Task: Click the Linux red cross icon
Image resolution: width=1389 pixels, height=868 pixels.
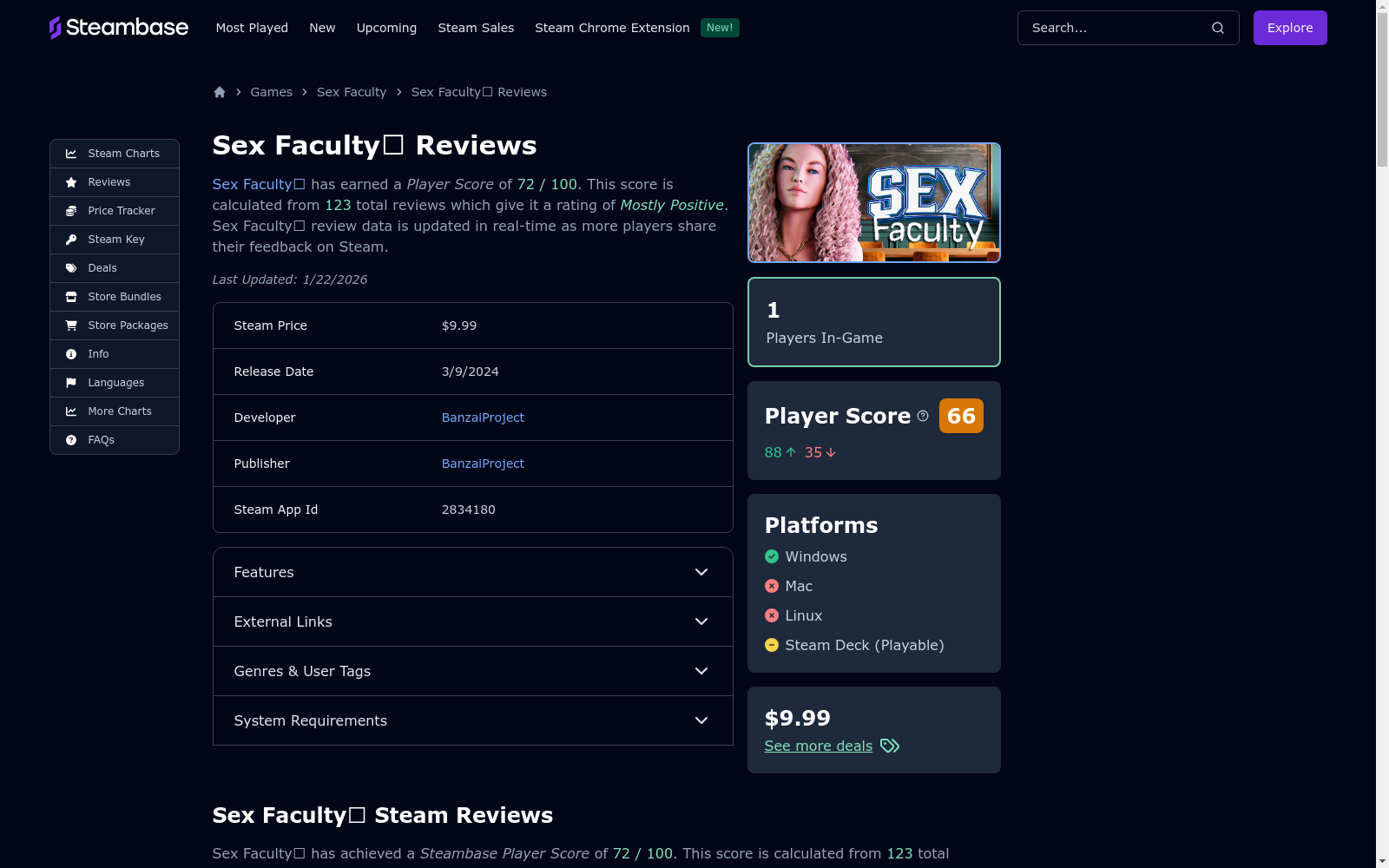Action: tap(772, 615)
